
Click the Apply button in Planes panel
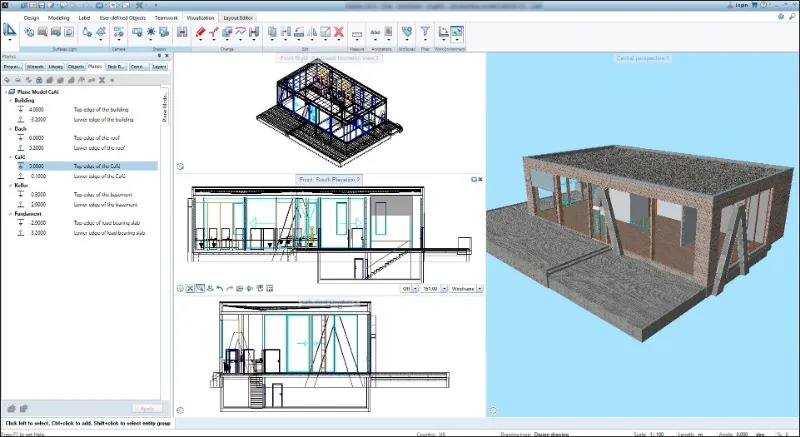coord(147,408)
